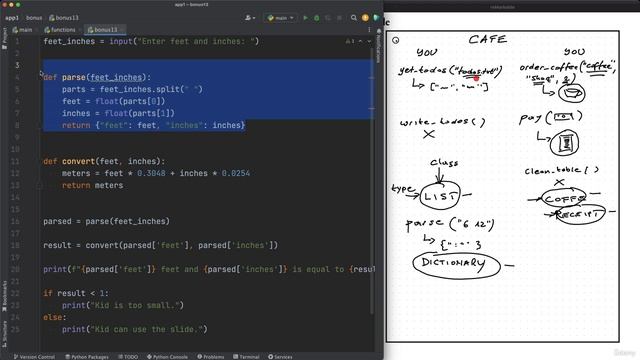
Task: Switch to the functions editor tab
Action: [60, 30]
